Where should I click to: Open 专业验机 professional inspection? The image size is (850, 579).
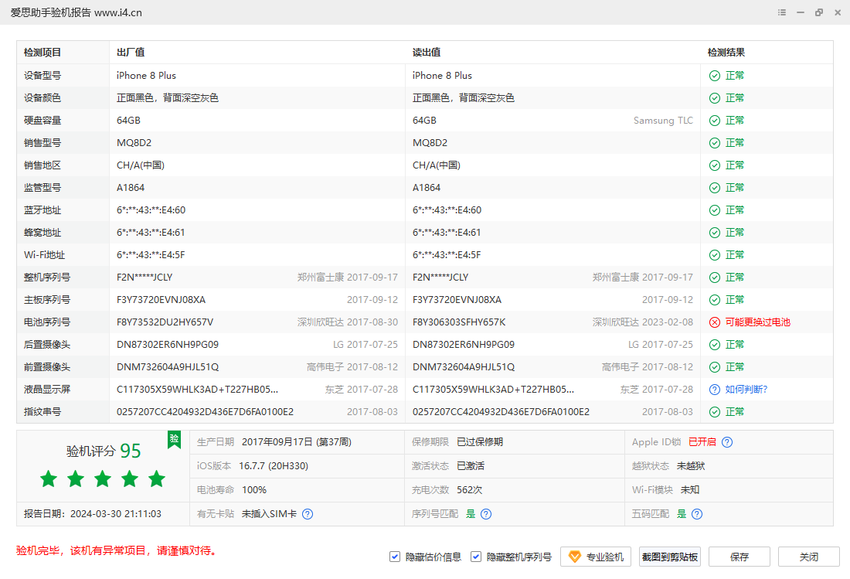tap(596, 557)
